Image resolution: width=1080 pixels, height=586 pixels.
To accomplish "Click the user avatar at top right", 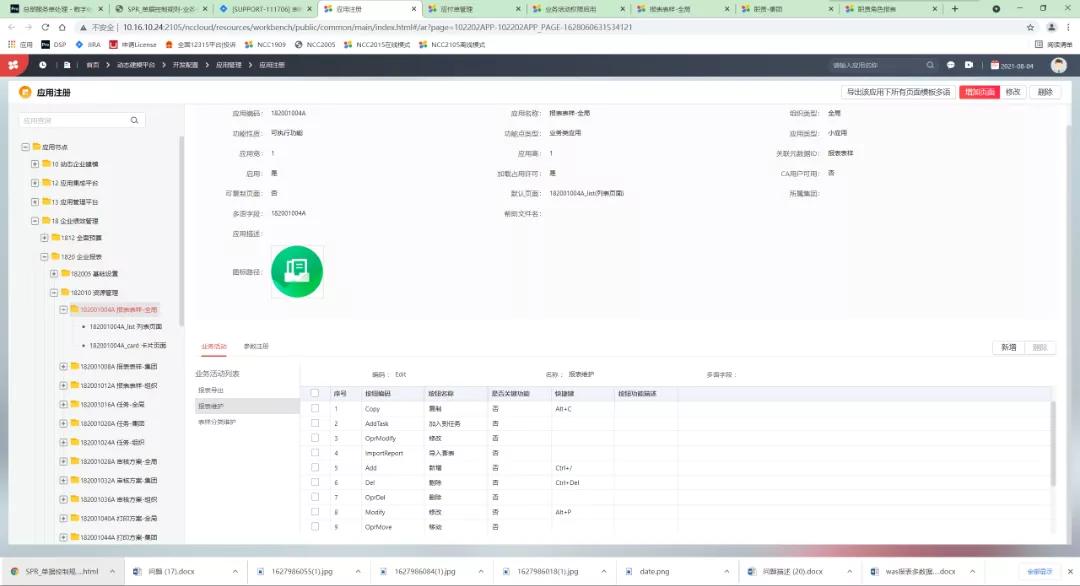I will coord(1058,65).
